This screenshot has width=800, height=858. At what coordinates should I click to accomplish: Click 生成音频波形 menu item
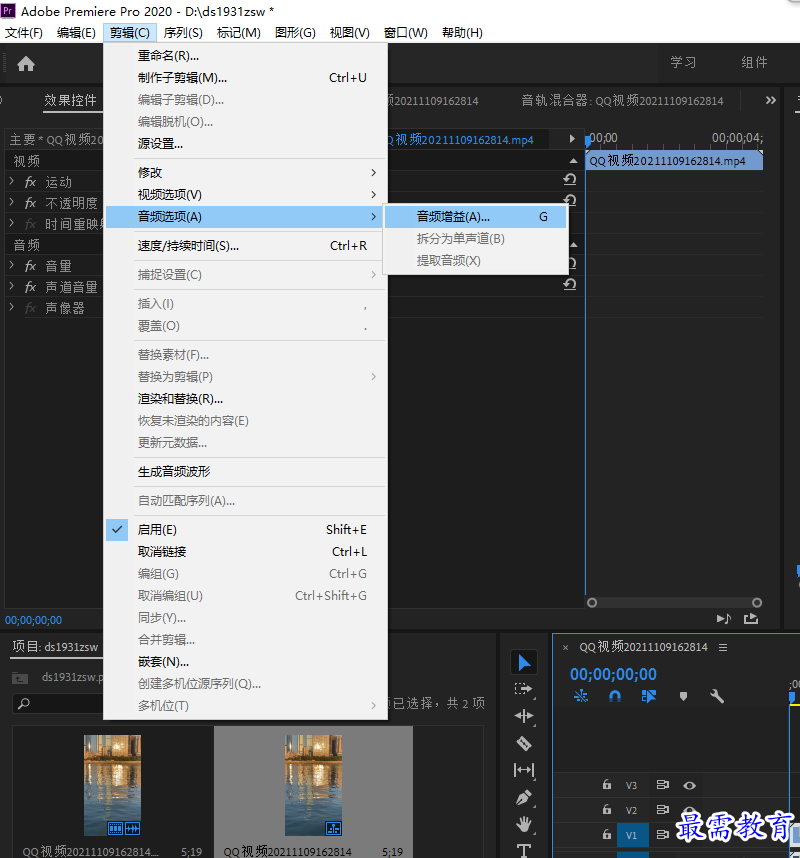click(246, 472)
